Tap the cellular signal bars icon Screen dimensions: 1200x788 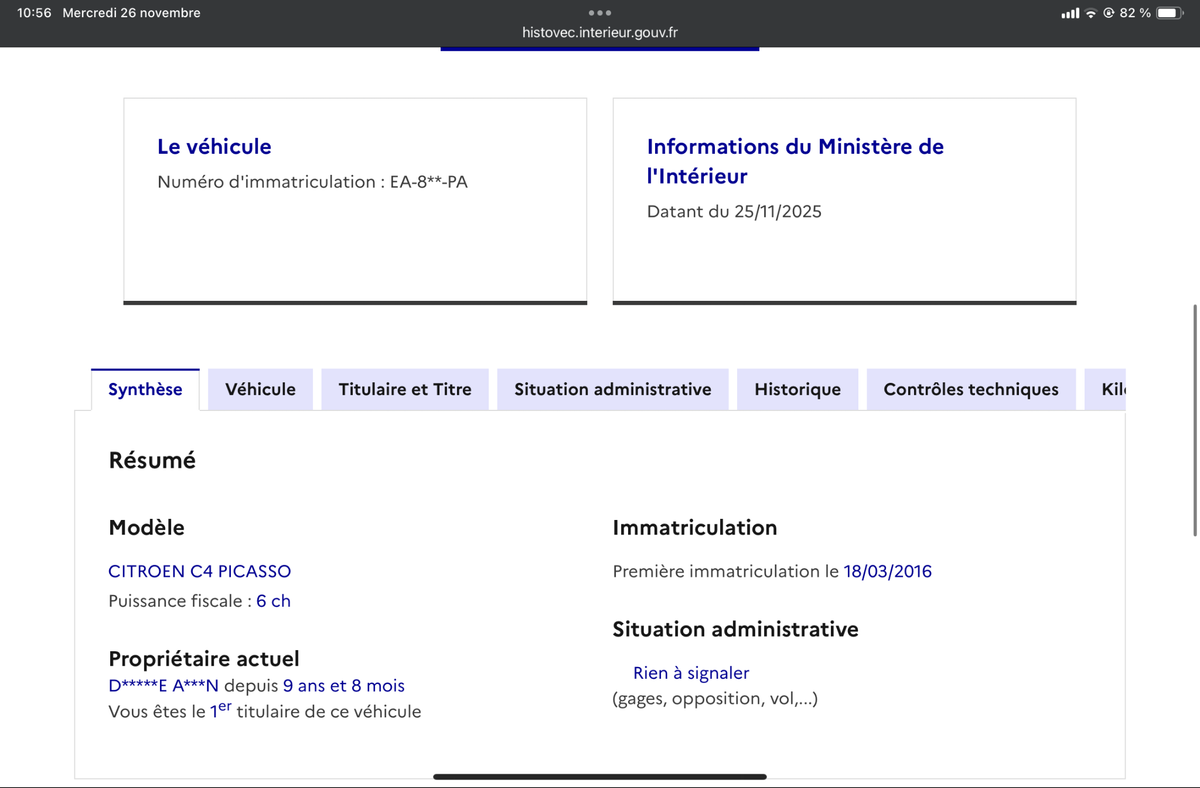1070,13
